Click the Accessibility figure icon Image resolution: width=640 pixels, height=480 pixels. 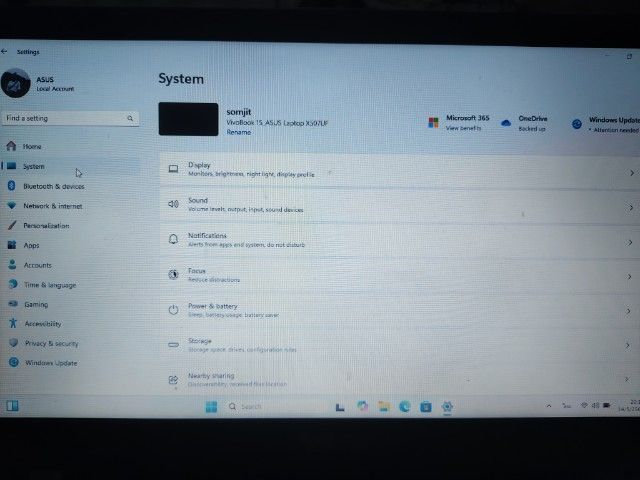click(x=13, y=323)
